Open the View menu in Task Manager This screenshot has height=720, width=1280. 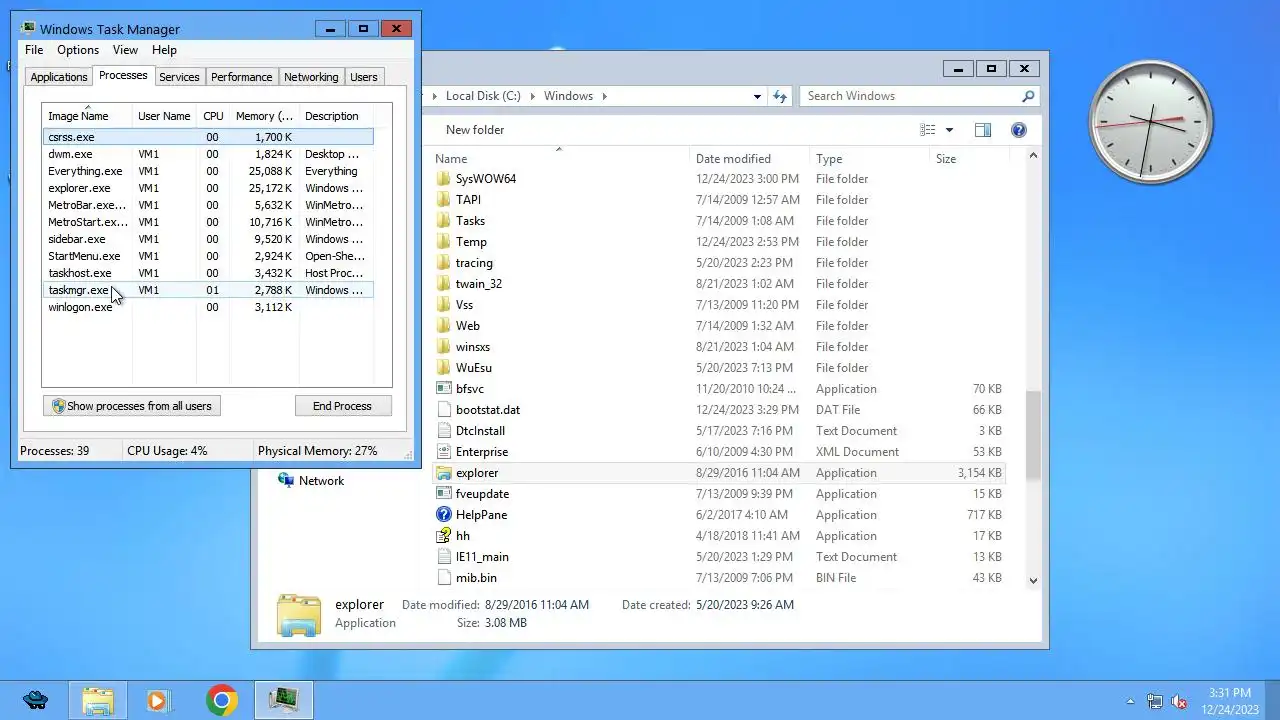click(125, 50)
